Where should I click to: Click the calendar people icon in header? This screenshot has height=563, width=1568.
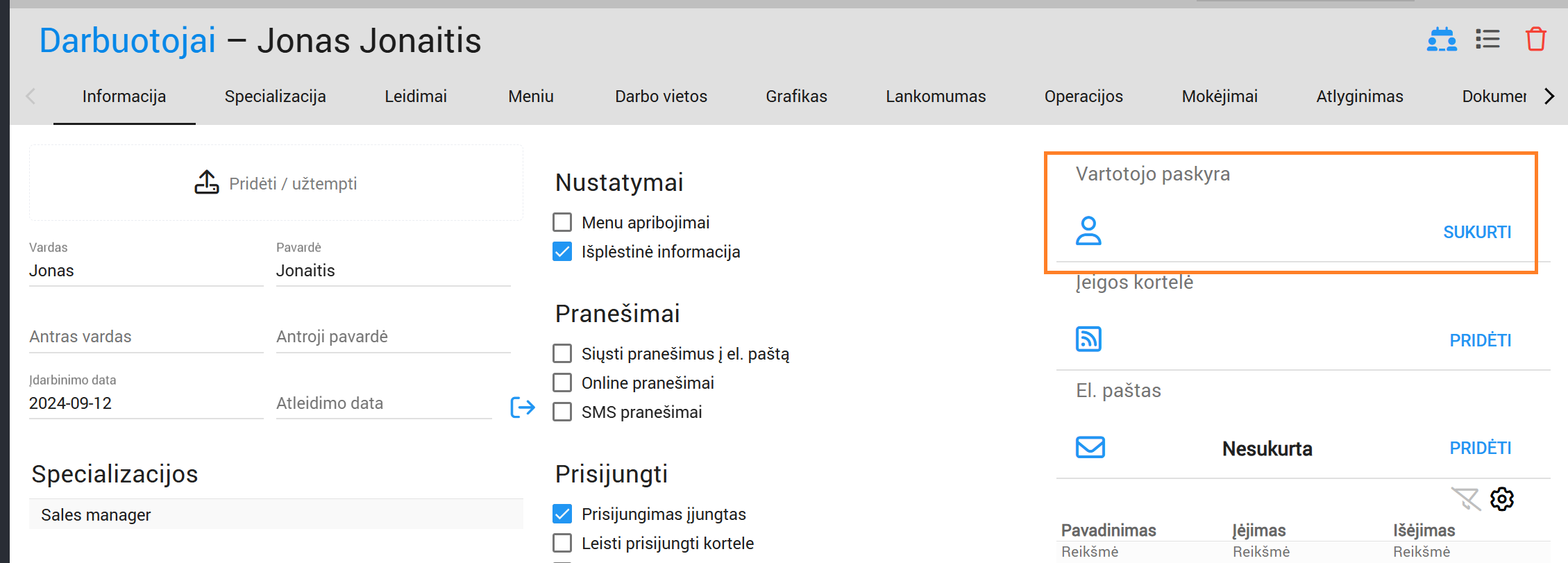1442,40
